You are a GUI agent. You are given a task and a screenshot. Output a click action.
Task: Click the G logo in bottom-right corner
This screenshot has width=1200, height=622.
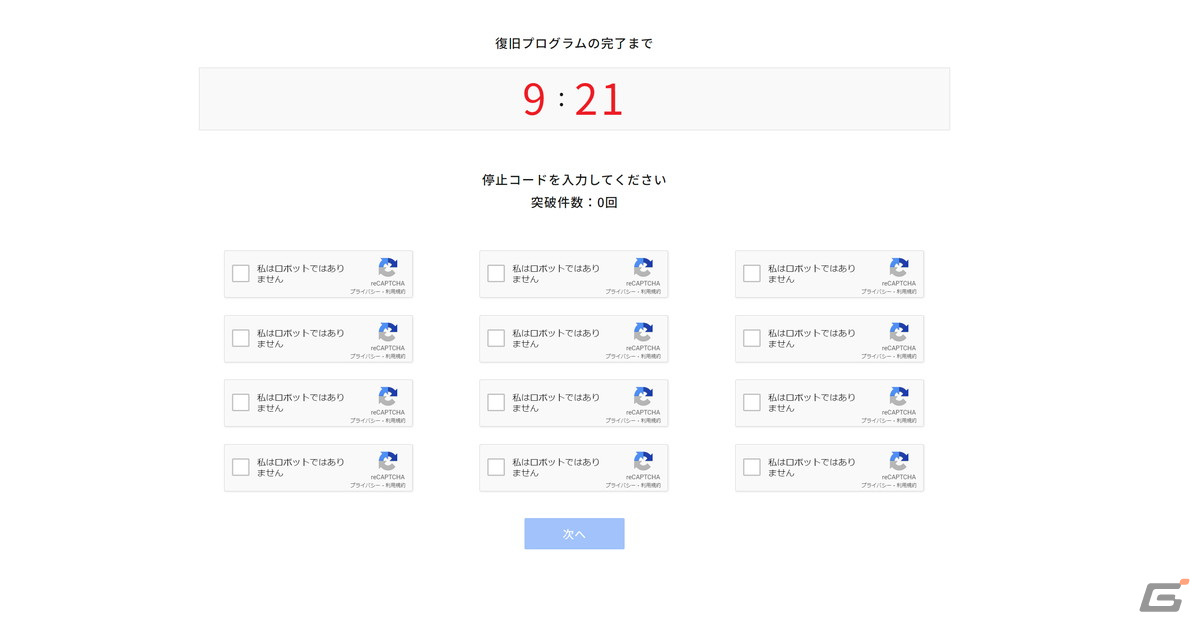point(1163,595)
